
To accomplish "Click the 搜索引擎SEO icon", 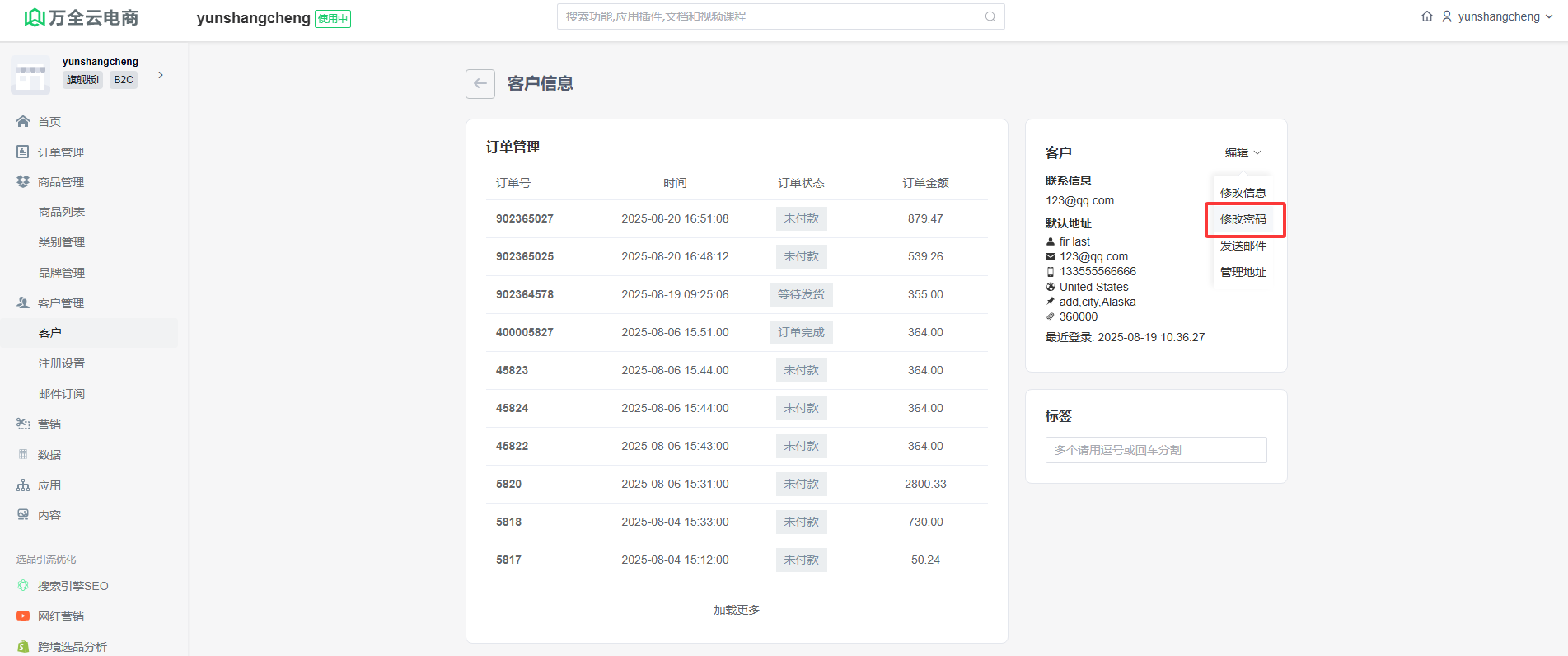I will point(23,586).
